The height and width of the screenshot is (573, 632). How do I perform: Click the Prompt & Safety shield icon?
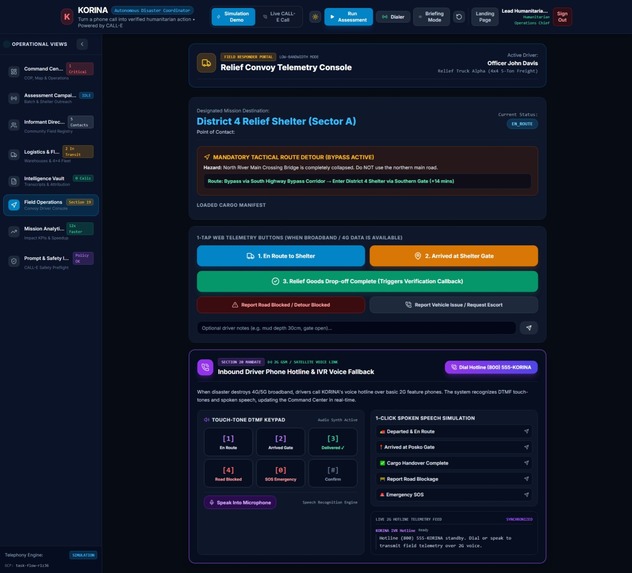pyautogui.click(x=14, y=261)
